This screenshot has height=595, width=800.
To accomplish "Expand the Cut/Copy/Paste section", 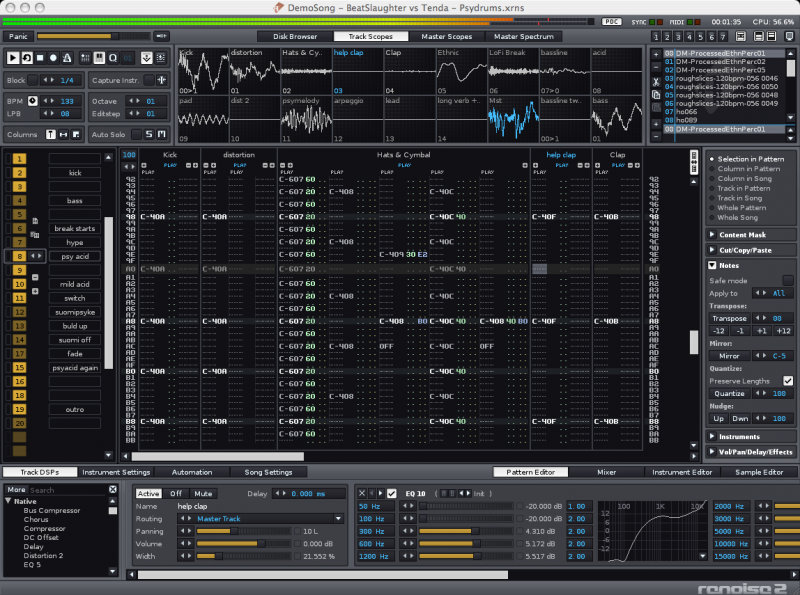I will (x=712, y=250).
